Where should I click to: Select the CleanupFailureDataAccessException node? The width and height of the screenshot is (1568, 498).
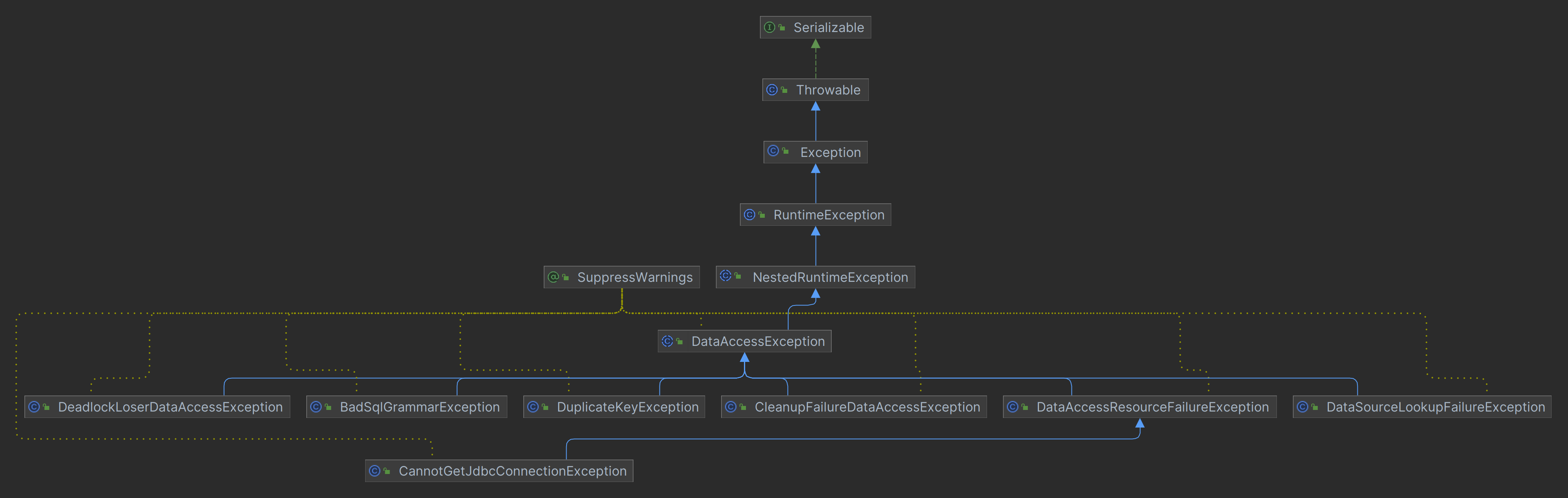[x=867, y=407]
